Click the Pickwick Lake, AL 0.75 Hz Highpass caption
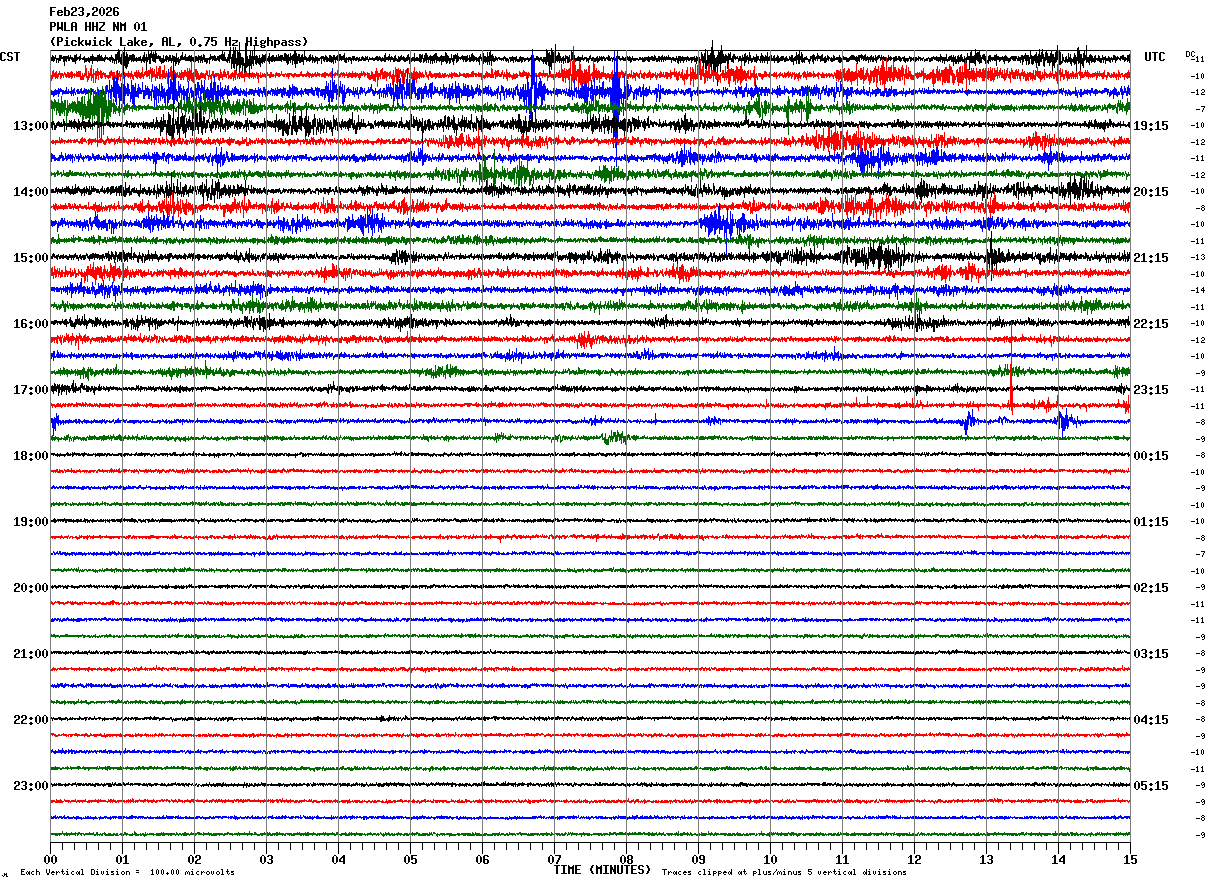The height and width of the screenshot is (886, 1210). tap(179, 42)
